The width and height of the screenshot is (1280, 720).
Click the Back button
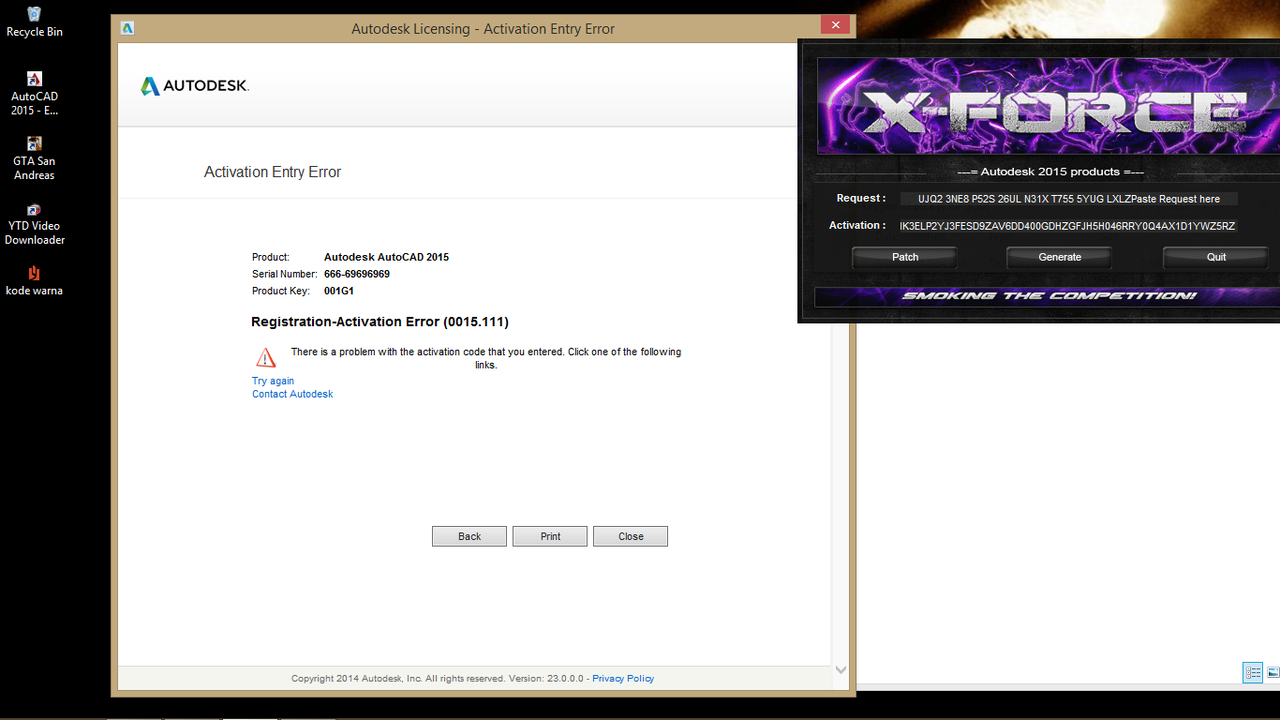click(x=469, y=536)
